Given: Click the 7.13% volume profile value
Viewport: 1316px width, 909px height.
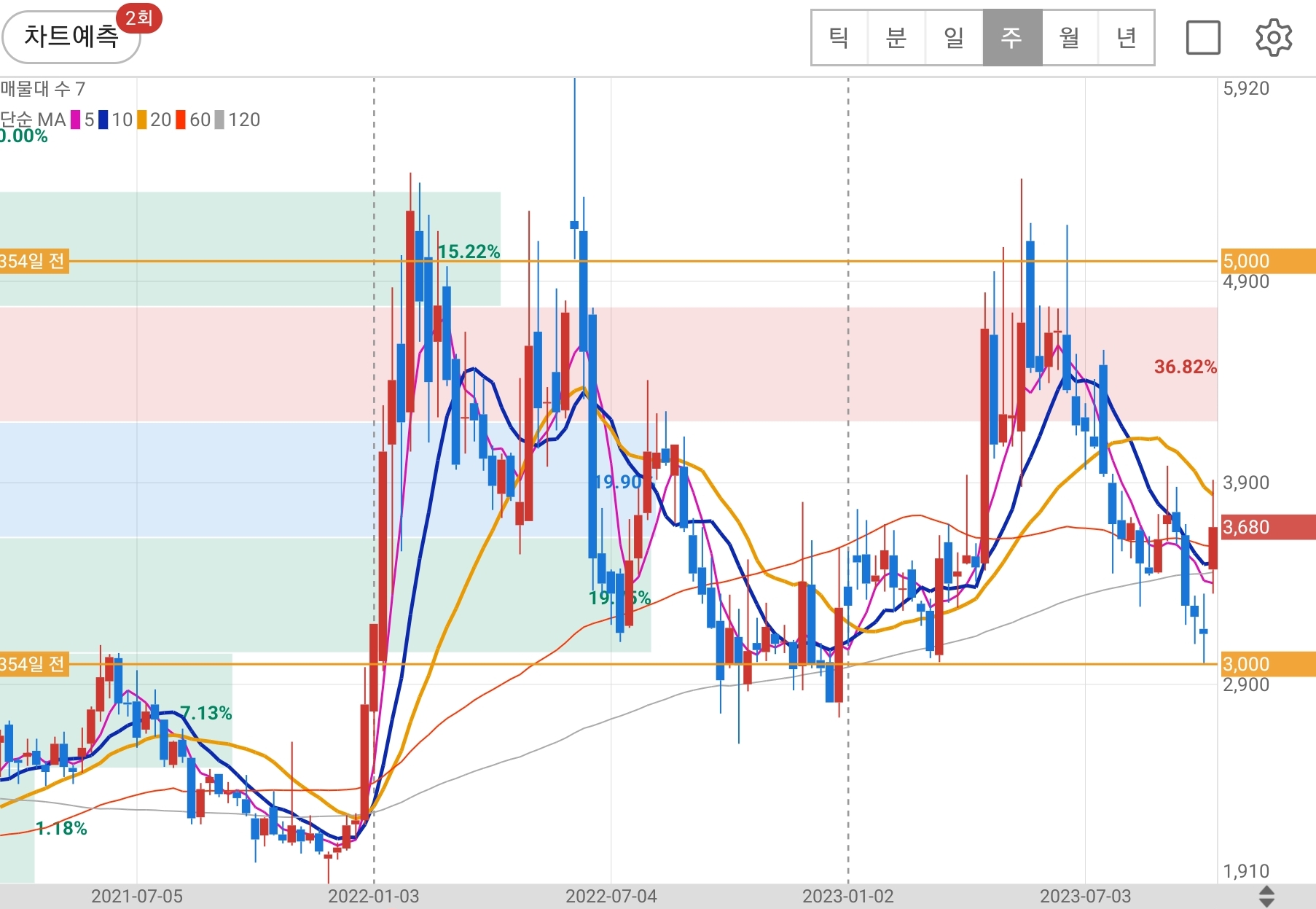Looking at the screenshot, I should (x=206, y=713).
